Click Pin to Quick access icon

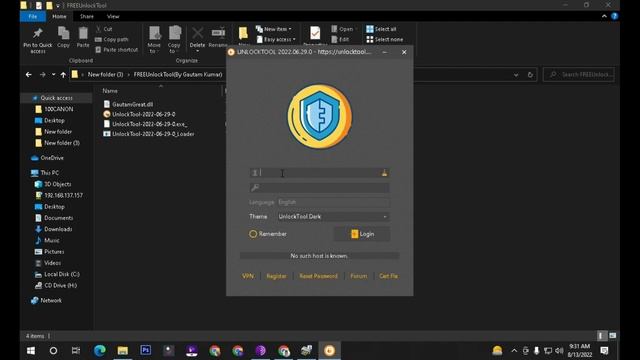(38, 33)
